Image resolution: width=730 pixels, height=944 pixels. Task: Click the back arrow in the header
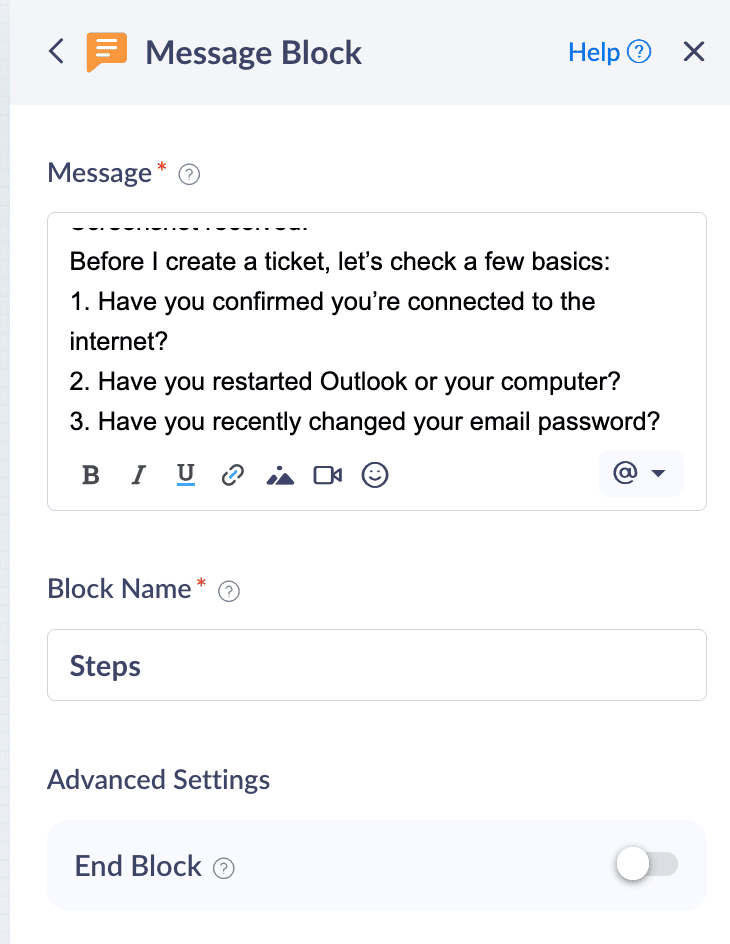pyautogui.click(x=57, y=52)
